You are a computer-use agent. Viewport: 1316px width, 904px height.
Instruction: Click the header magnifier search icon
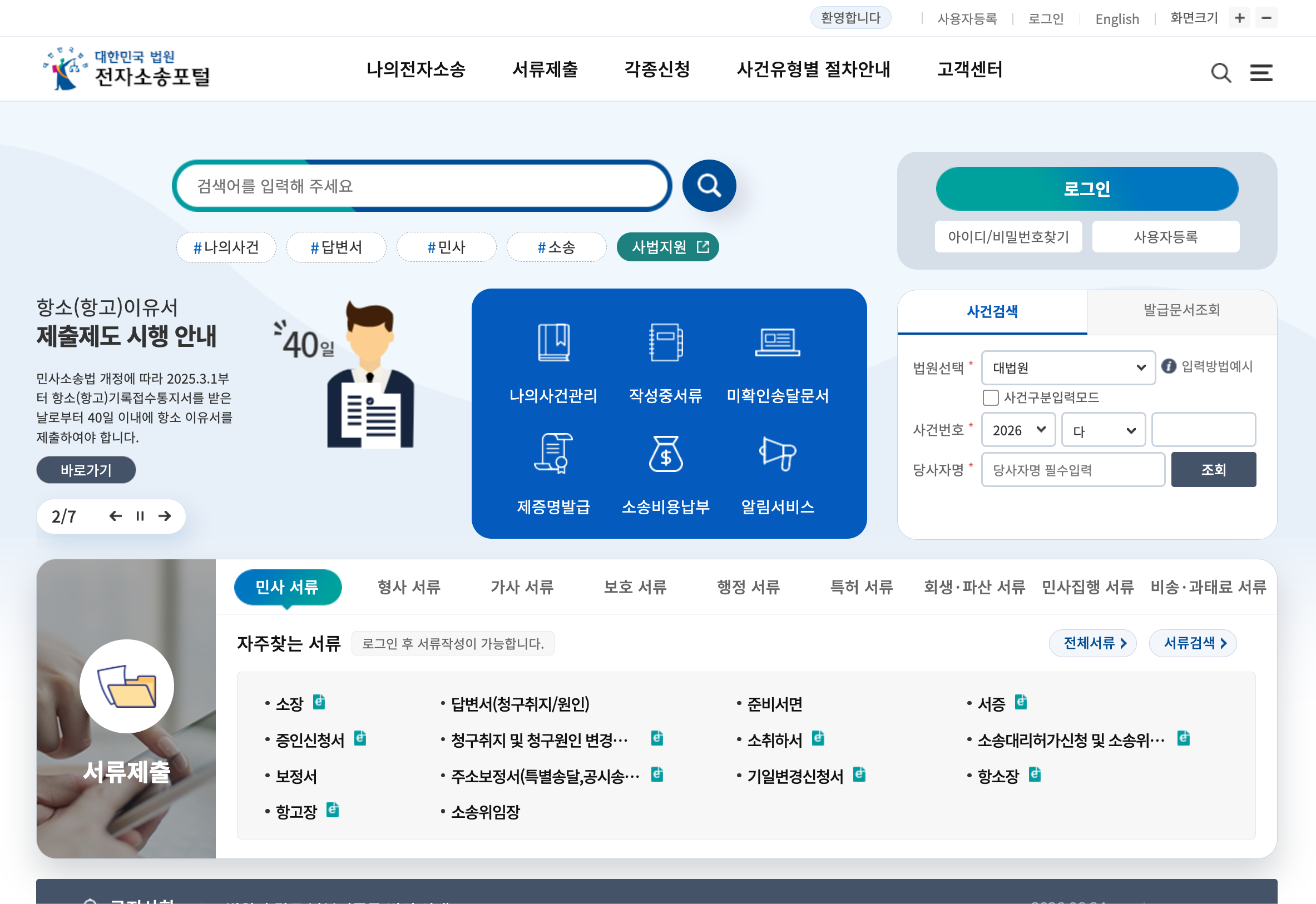(1221, 72)
